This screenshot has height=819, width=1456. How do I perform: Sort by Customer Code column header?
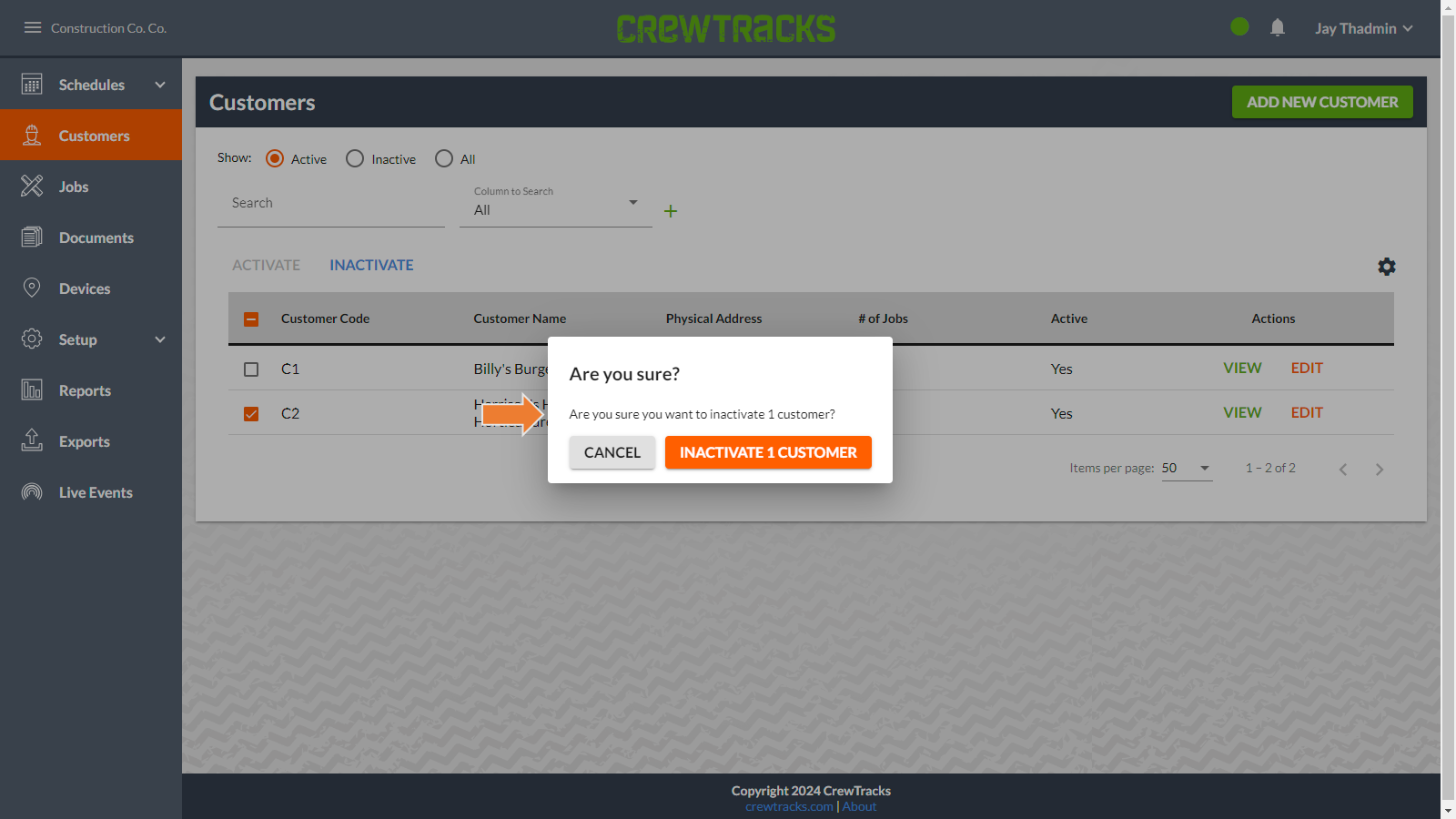pyautogui.click(x=325, y=318)
